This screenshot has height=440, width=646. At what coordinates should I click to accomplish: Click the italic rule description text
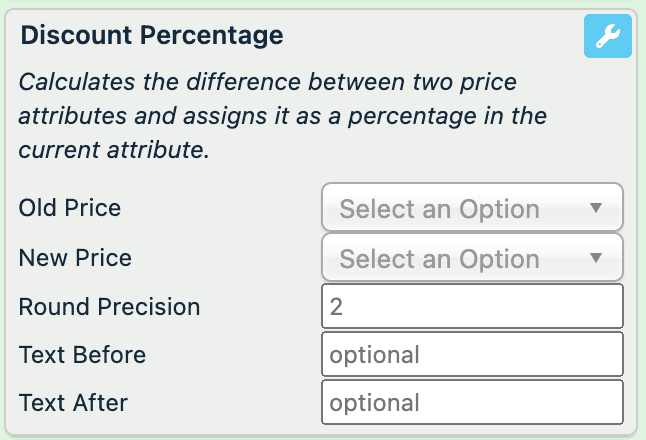[x=280, y=116]
